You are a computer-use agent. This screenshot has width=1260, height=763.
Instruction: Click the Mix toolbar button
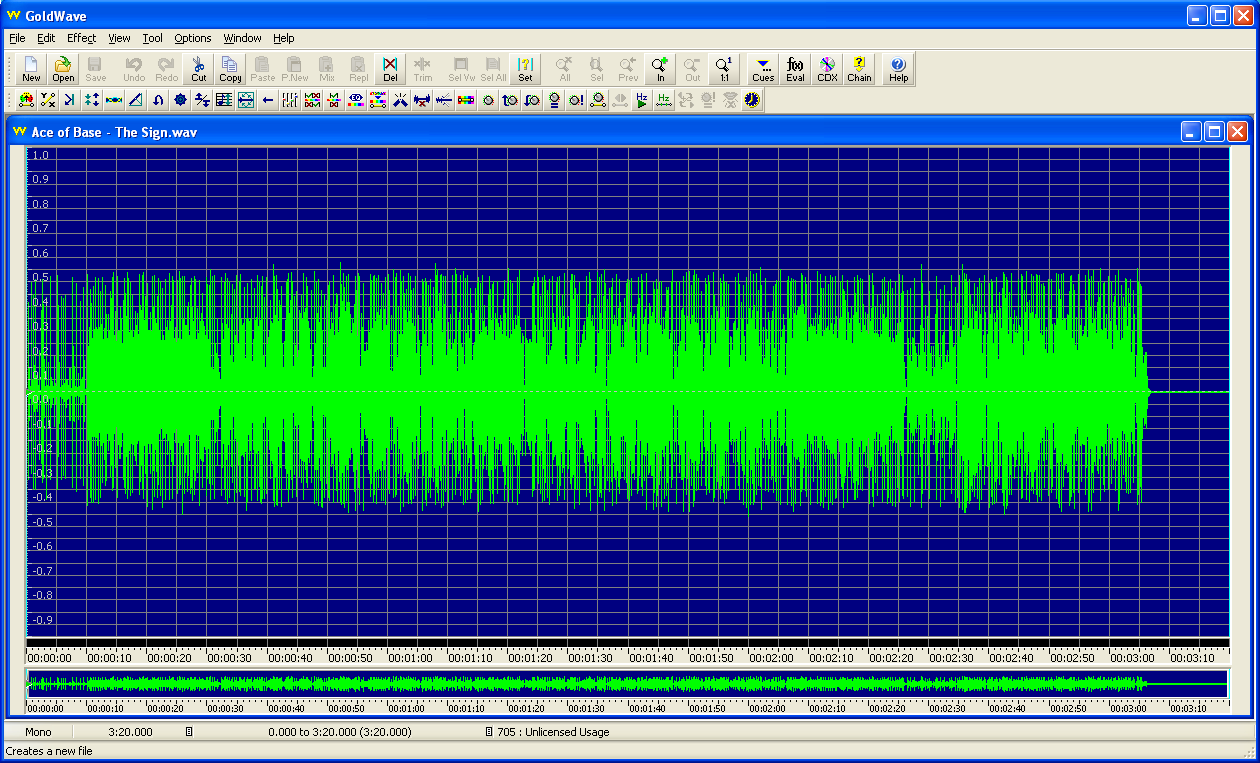pos(327,69)
